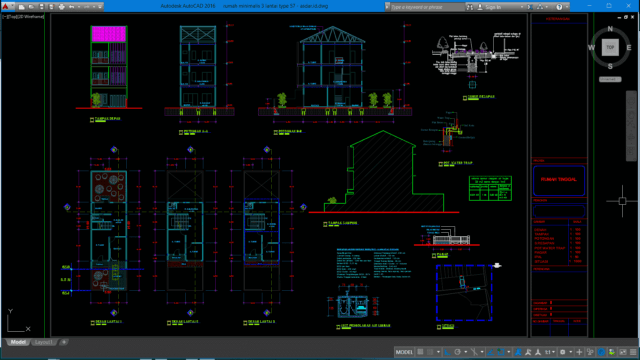Click the Sign In button
The height and width of the screenshot is (360, 640).
tap(493, 7)
